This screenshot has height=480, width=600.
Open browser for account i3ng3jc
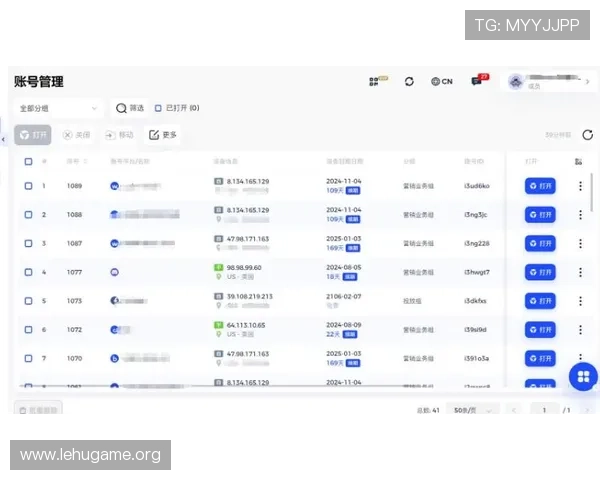pyautogui.click(x=540, y=215)
